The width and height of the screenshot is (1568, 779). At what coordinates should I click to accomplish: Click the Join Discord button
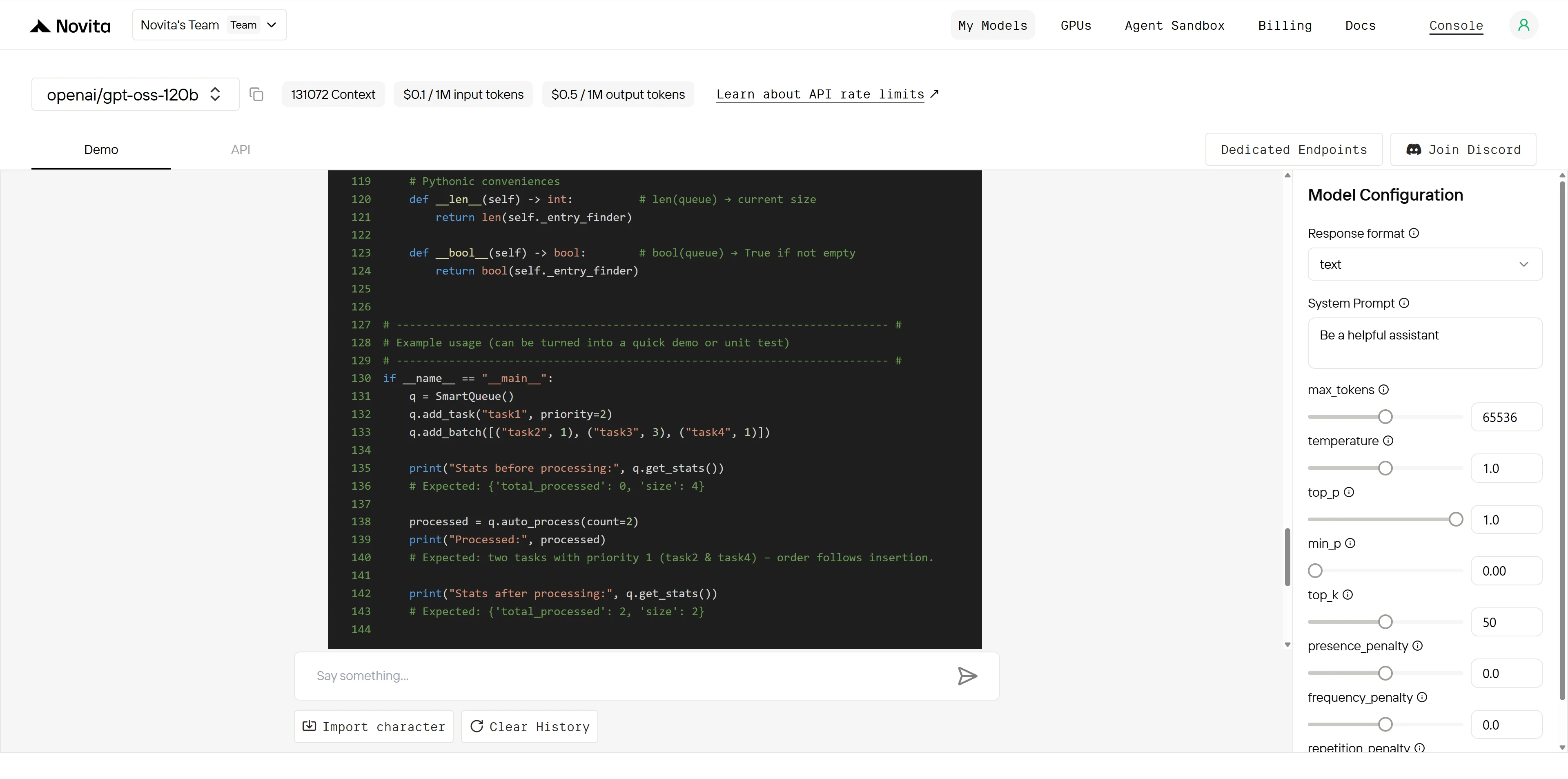tap(1463, 150)
